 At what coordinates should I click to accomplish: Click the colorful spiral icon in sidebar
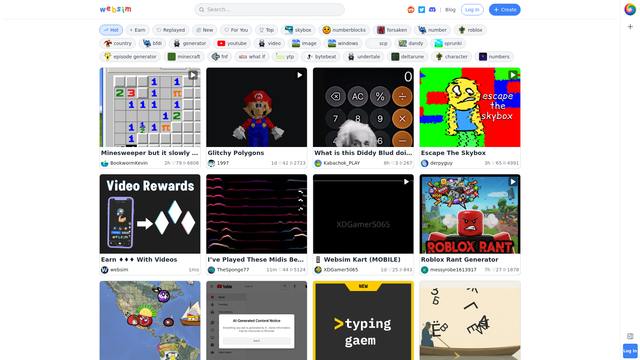(x=630, y=9)
